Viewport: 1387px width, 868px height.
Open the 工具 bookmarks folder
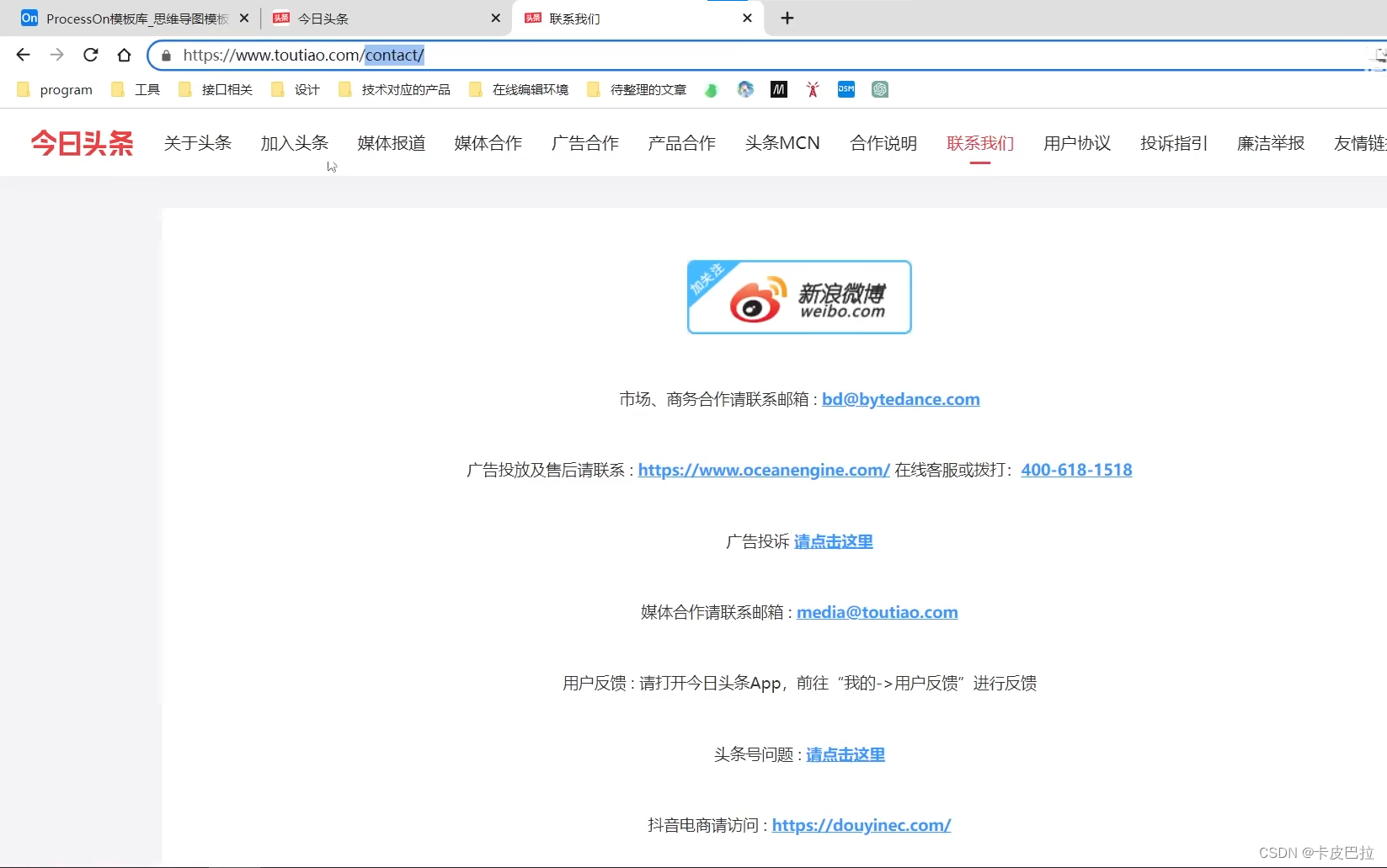(136, 89)
